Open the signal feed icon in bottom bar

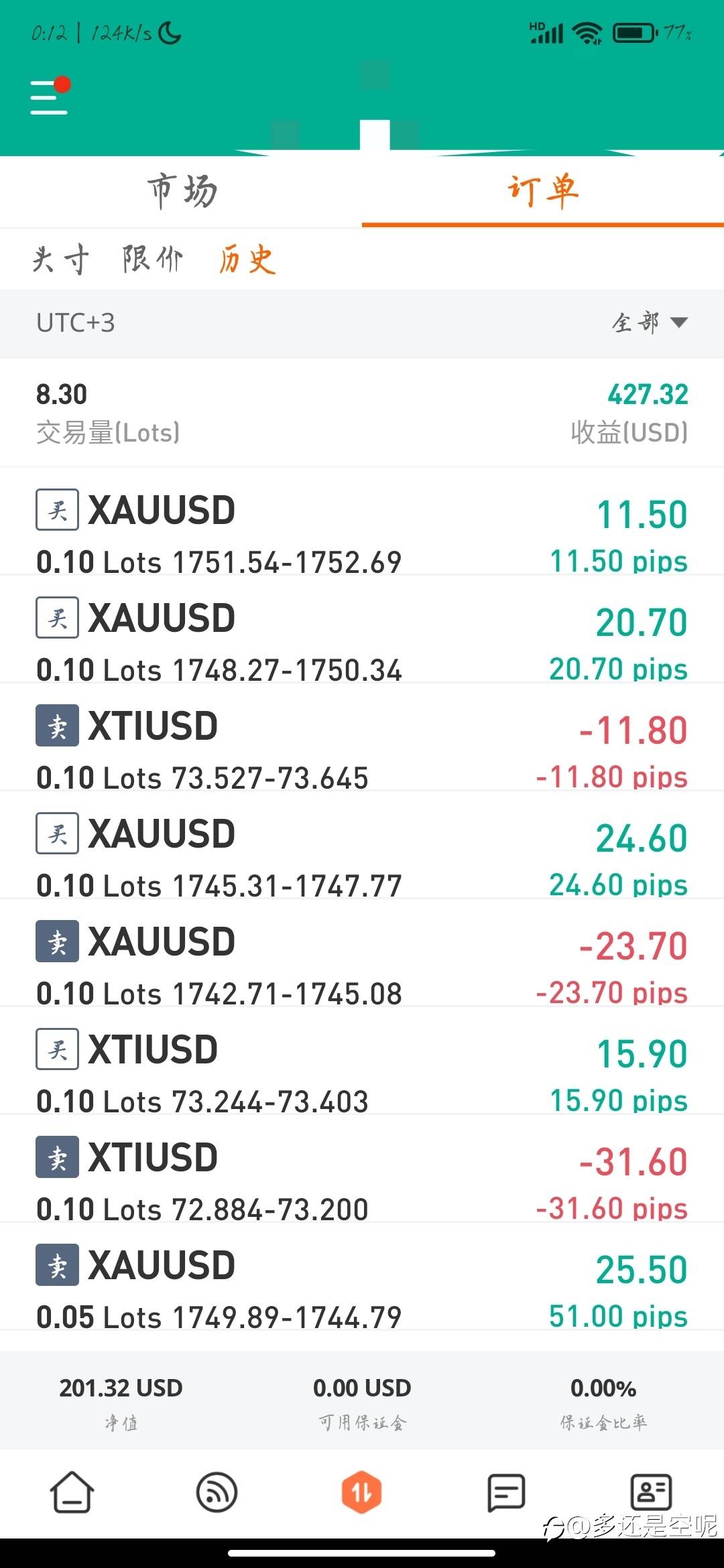(217, 1492)
